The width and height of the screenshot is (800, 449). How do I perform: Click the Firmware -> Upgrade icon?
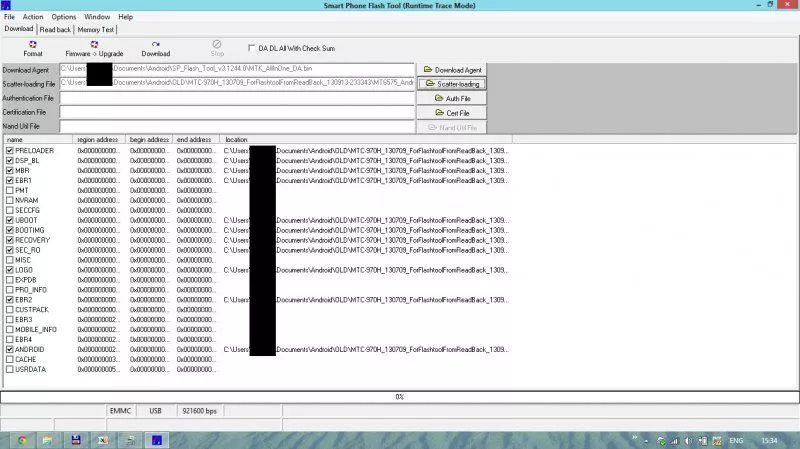[x=94, y=47]
